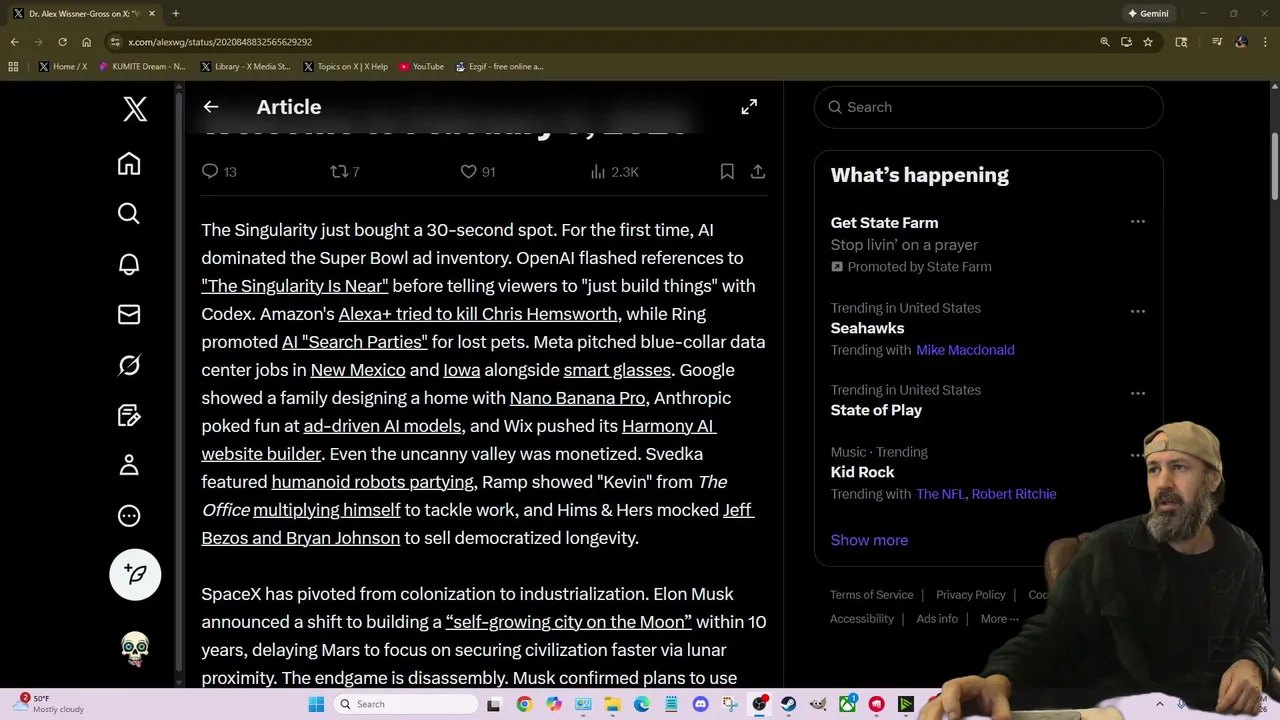Bookmark this article
This screenshot has height=720, width=1280.
[727, 172]
